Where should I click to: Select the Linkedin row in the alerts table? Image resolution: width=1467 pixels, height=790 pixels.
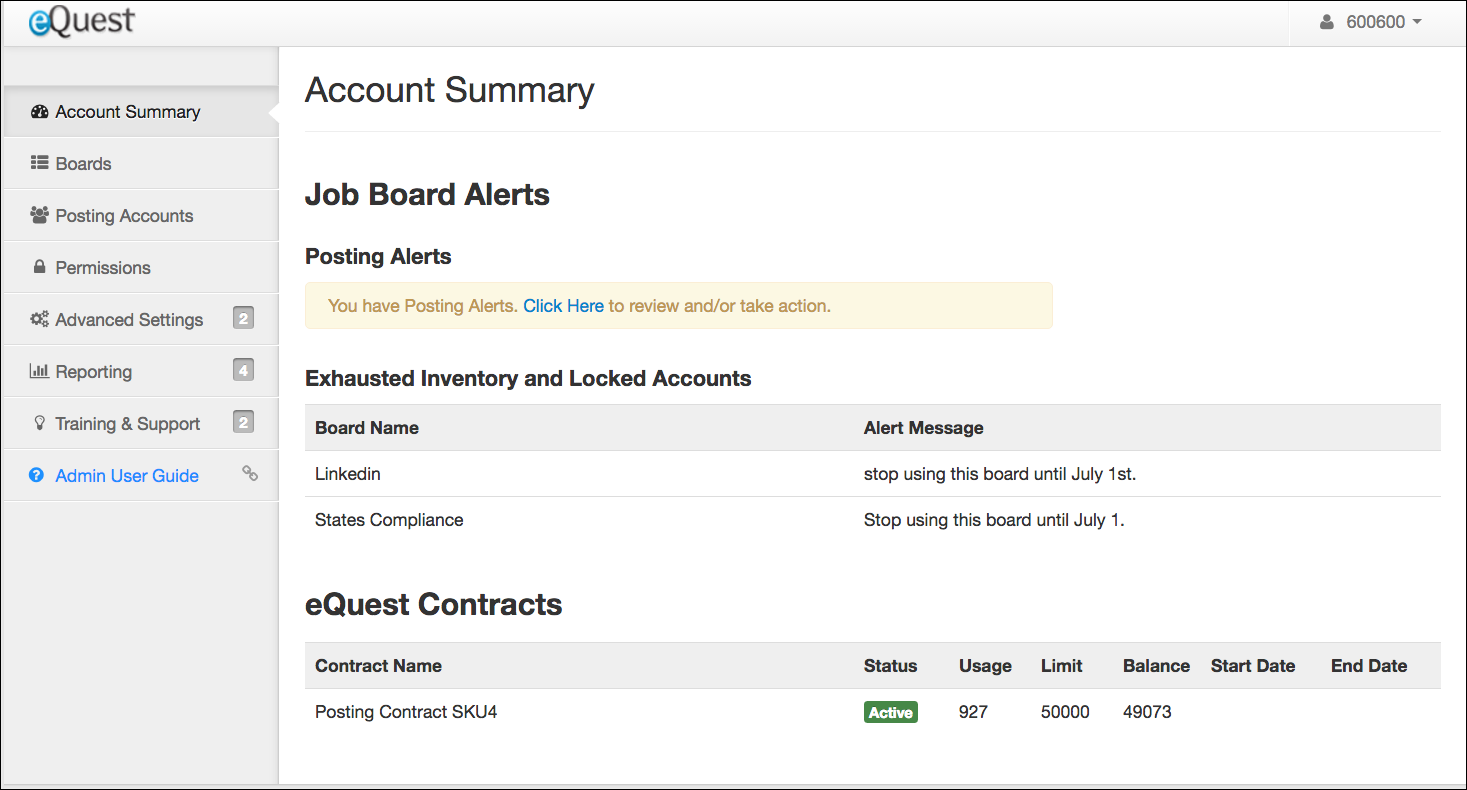click(x=347, y=473)
